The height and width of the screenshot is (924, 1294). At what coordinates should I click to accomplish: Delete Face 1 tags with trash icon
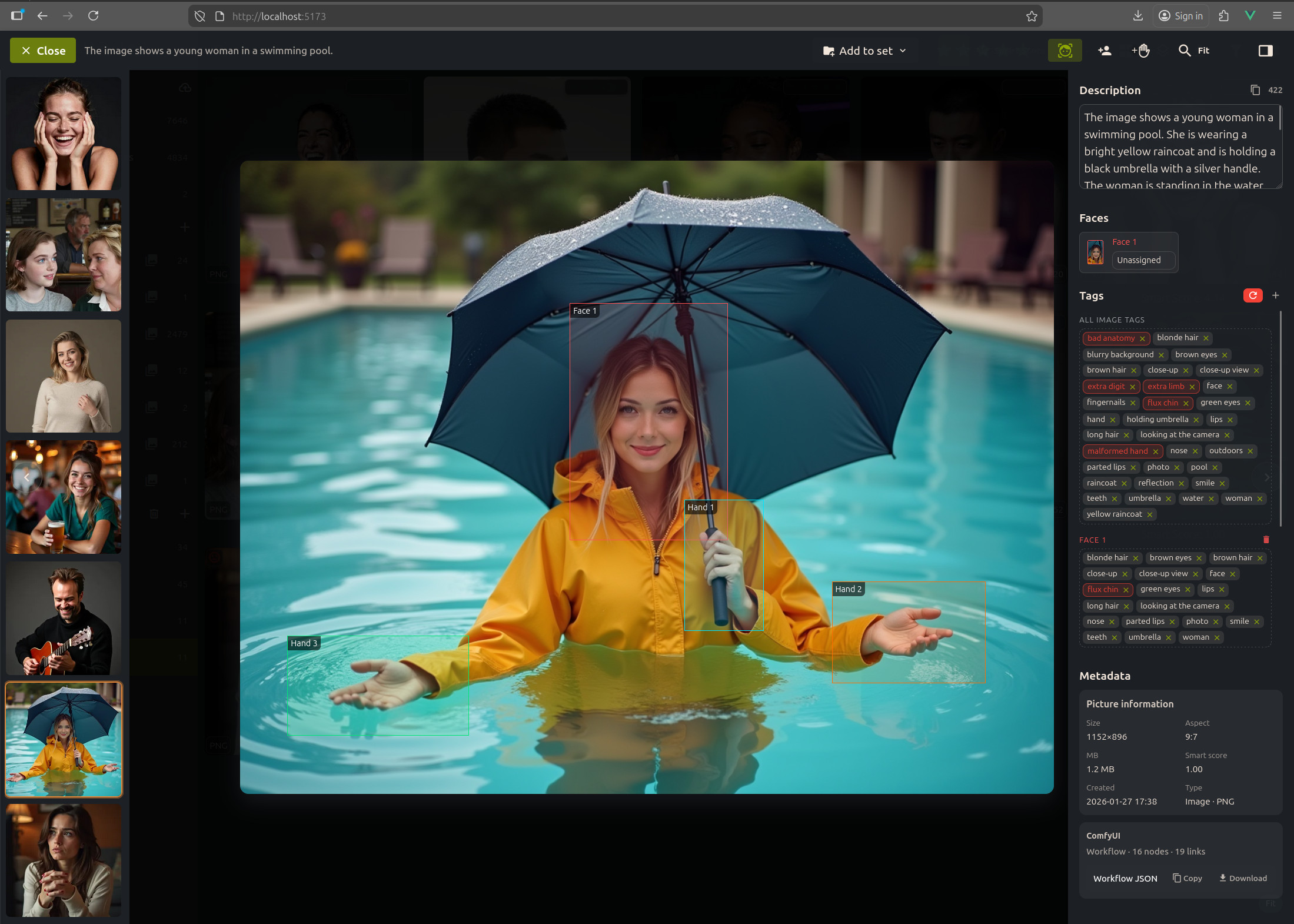coord(1266,540)
